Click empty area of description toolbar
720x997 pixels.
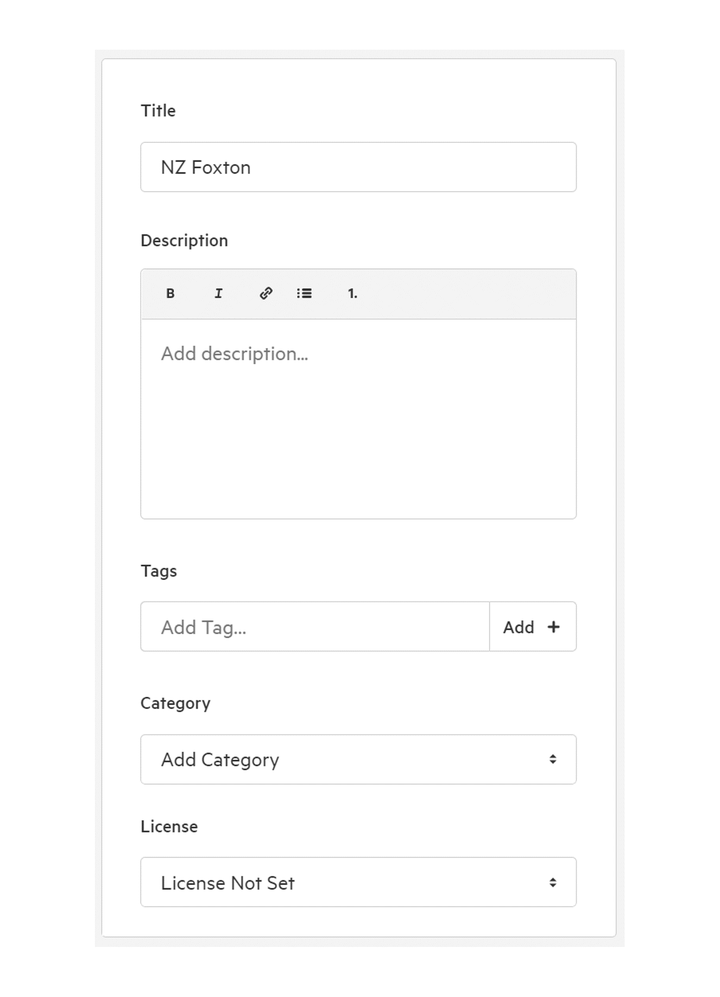(467, 294)
